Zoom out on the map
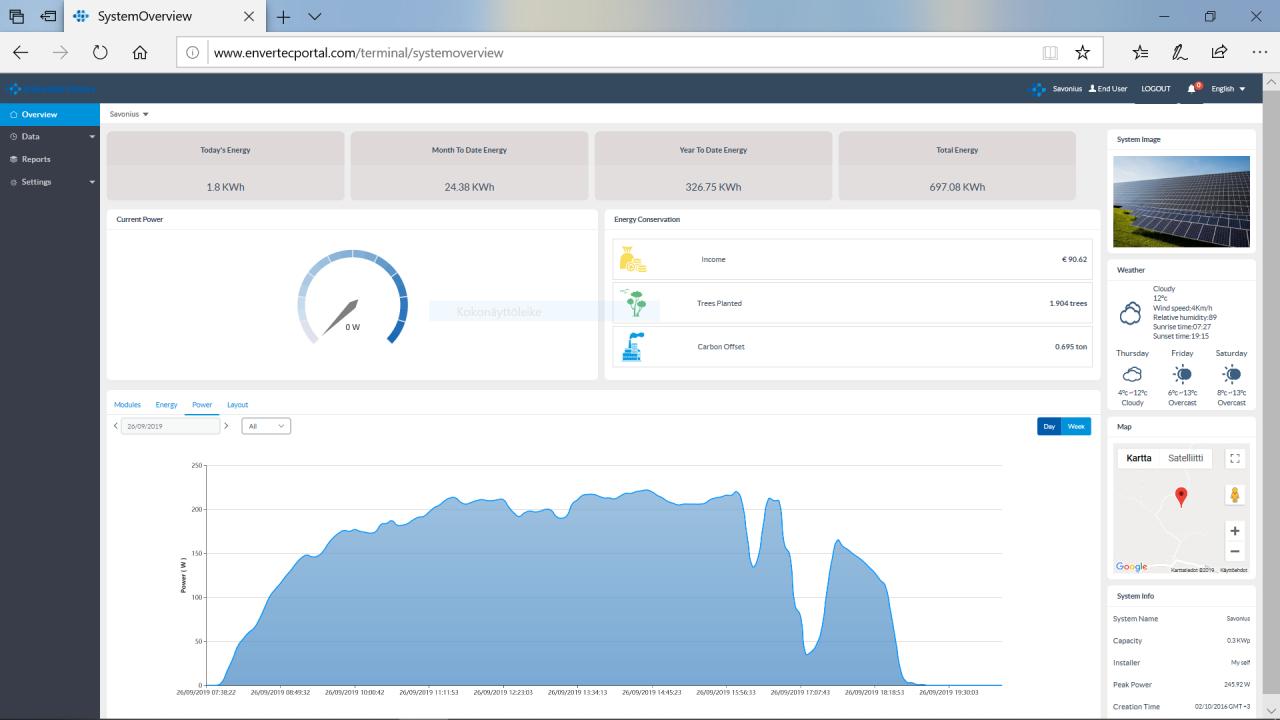Viewport: 1280px width, 720px height. click(1235, 551)
